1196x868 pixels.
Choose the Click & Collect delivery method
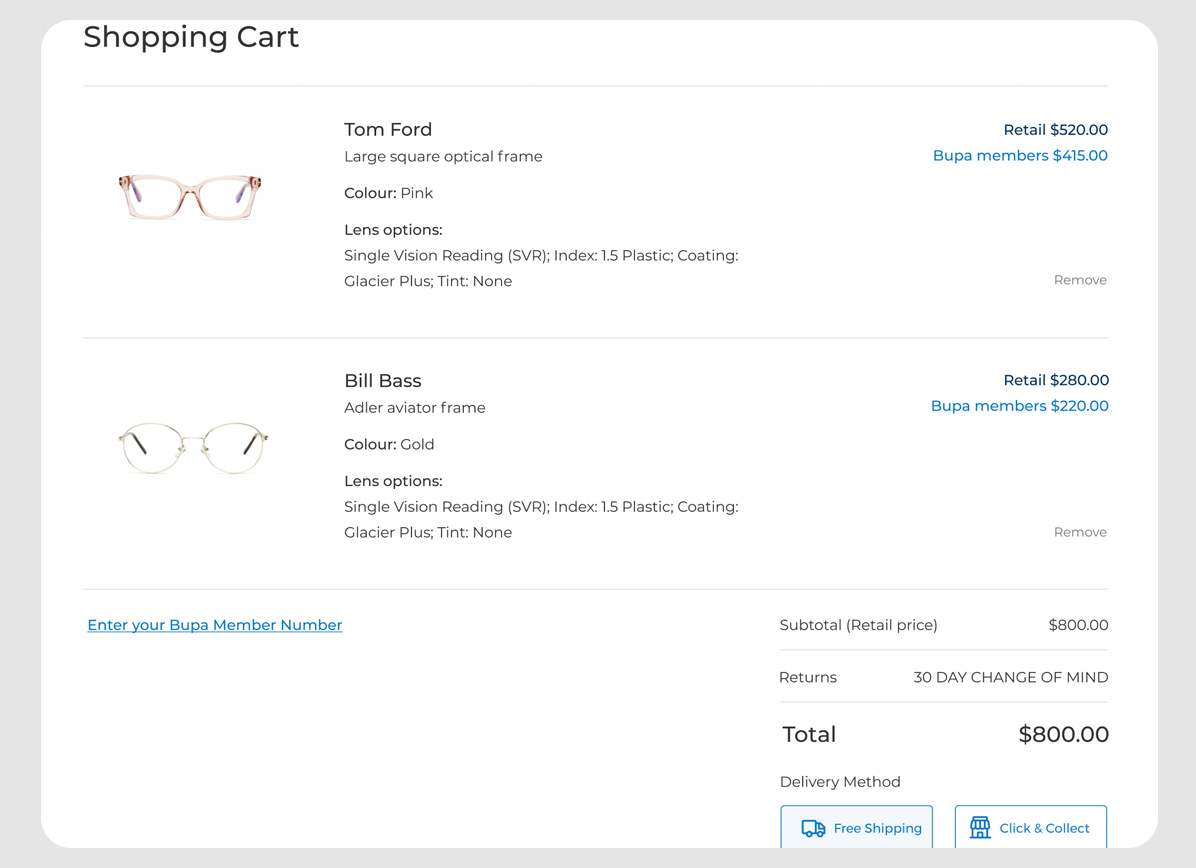point(1030,827)
